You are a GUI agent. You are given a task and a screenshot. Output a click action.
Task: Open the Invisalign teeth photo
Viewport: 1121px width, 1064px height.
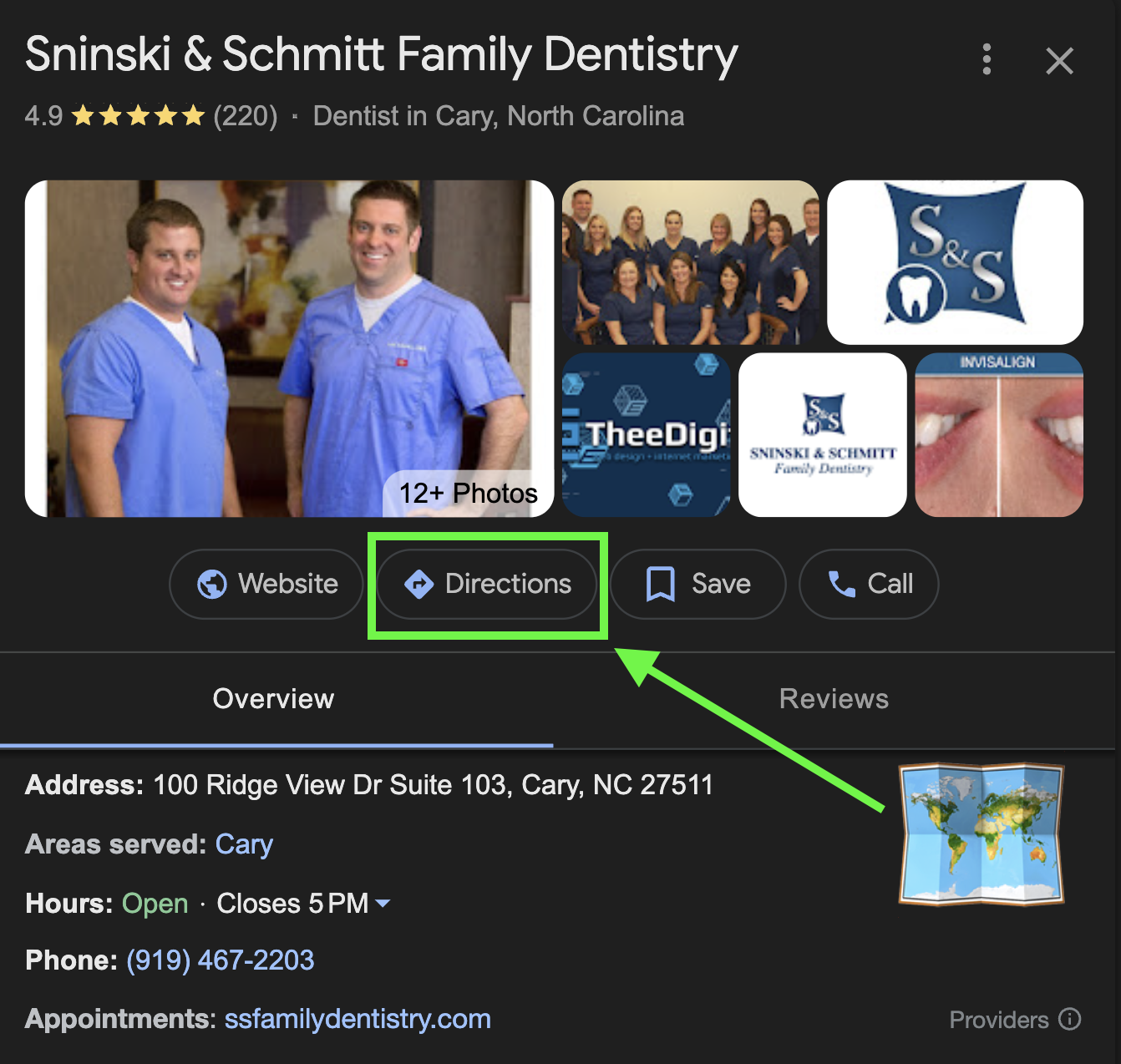(x=999, y=434)
